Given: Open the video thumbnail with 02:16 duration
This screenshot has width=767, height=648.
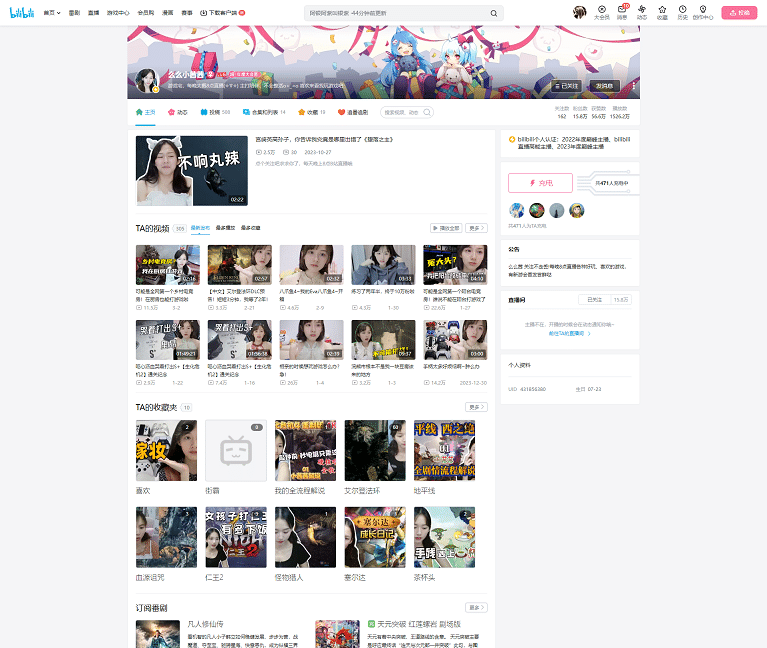Looking at the screenshot, I should [x=168, y=265].
